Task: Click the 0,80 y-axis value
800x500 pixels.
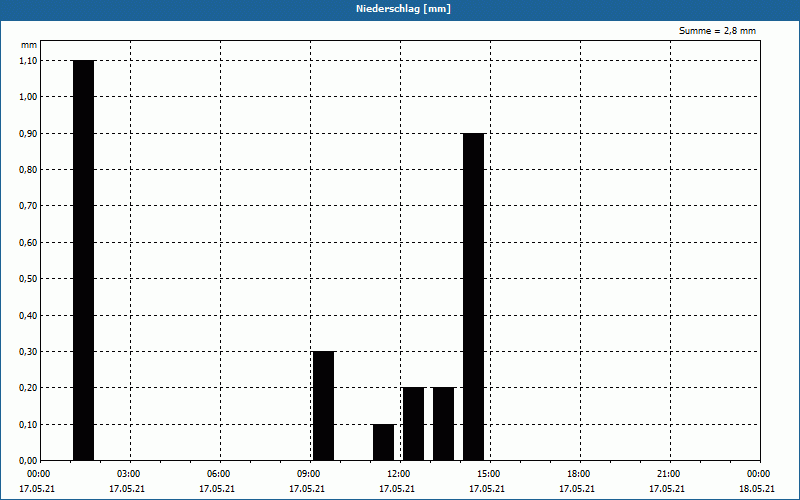Action: [x=29, y=169]
